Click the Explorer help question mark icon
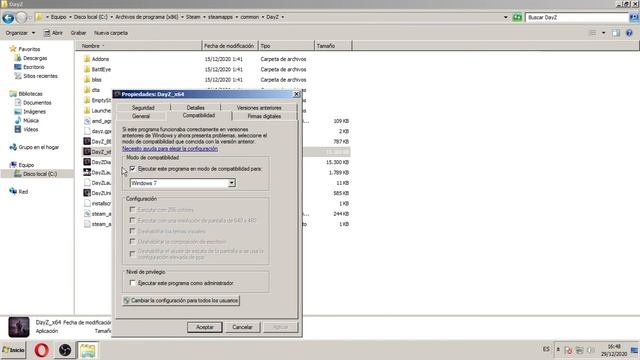Viewport: 640px width, 360px height. point(629,33)
